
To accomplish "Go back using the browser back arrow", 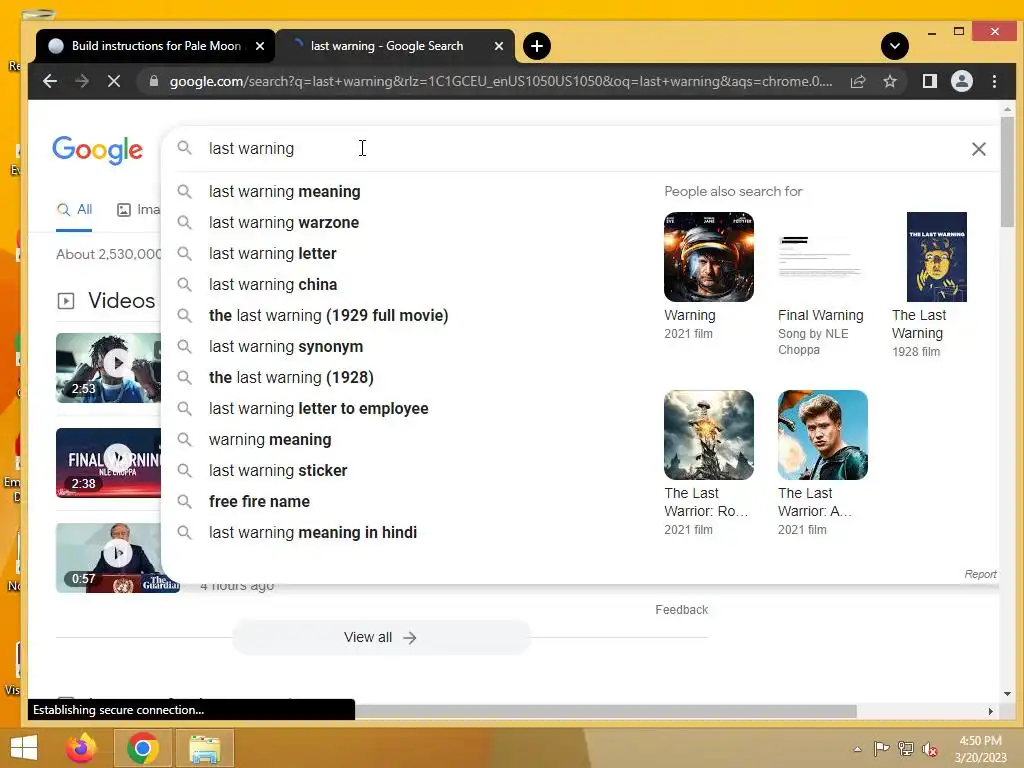I will [x=50, y=81].
